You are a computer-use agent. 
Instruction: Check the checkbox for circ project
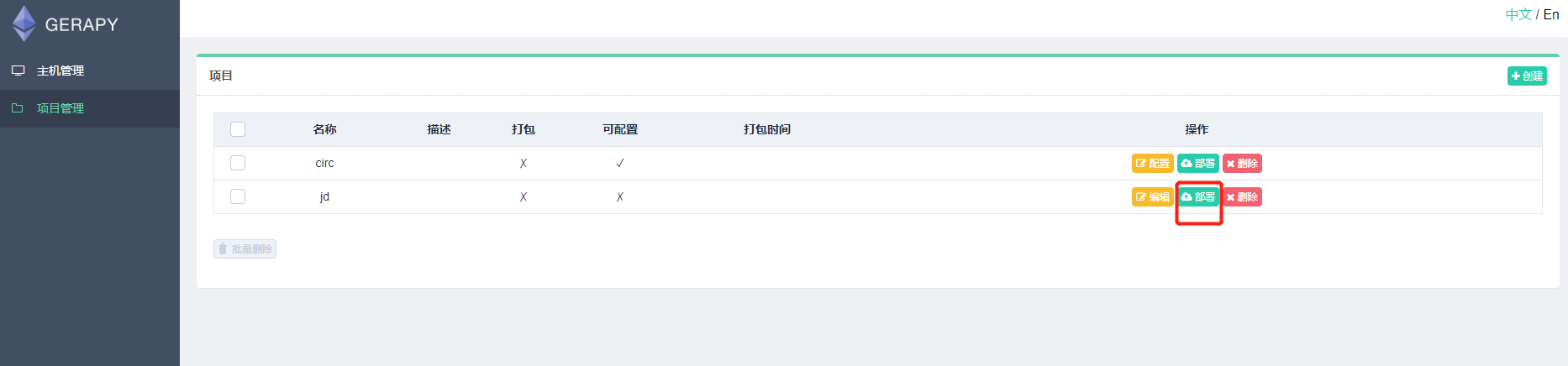[238, 163]
